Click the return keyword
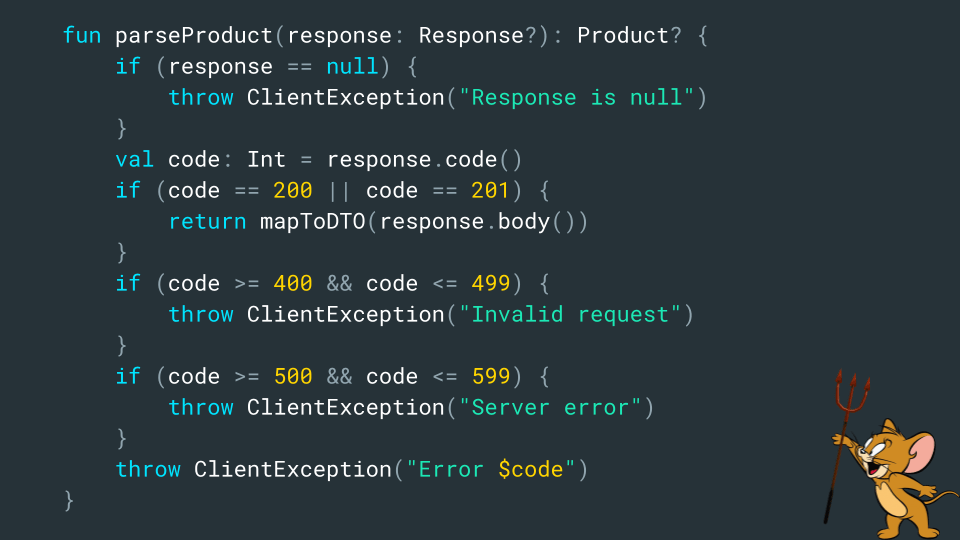Image resolution: width=960 pixels, height=540 pixels. pos(207,222)
